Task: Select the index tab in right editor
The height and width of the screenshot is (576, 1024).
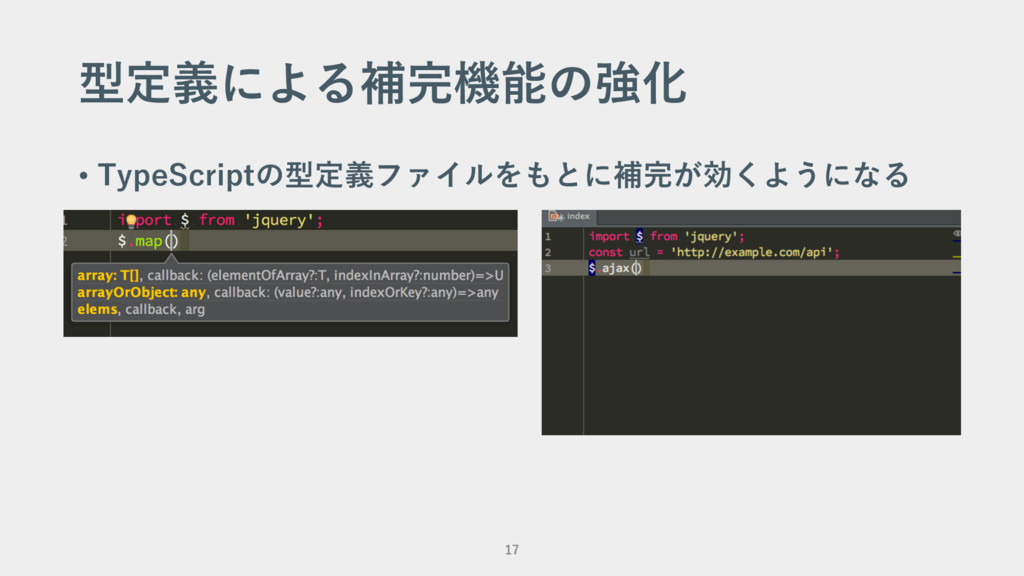Action: [x=570, y=217]
